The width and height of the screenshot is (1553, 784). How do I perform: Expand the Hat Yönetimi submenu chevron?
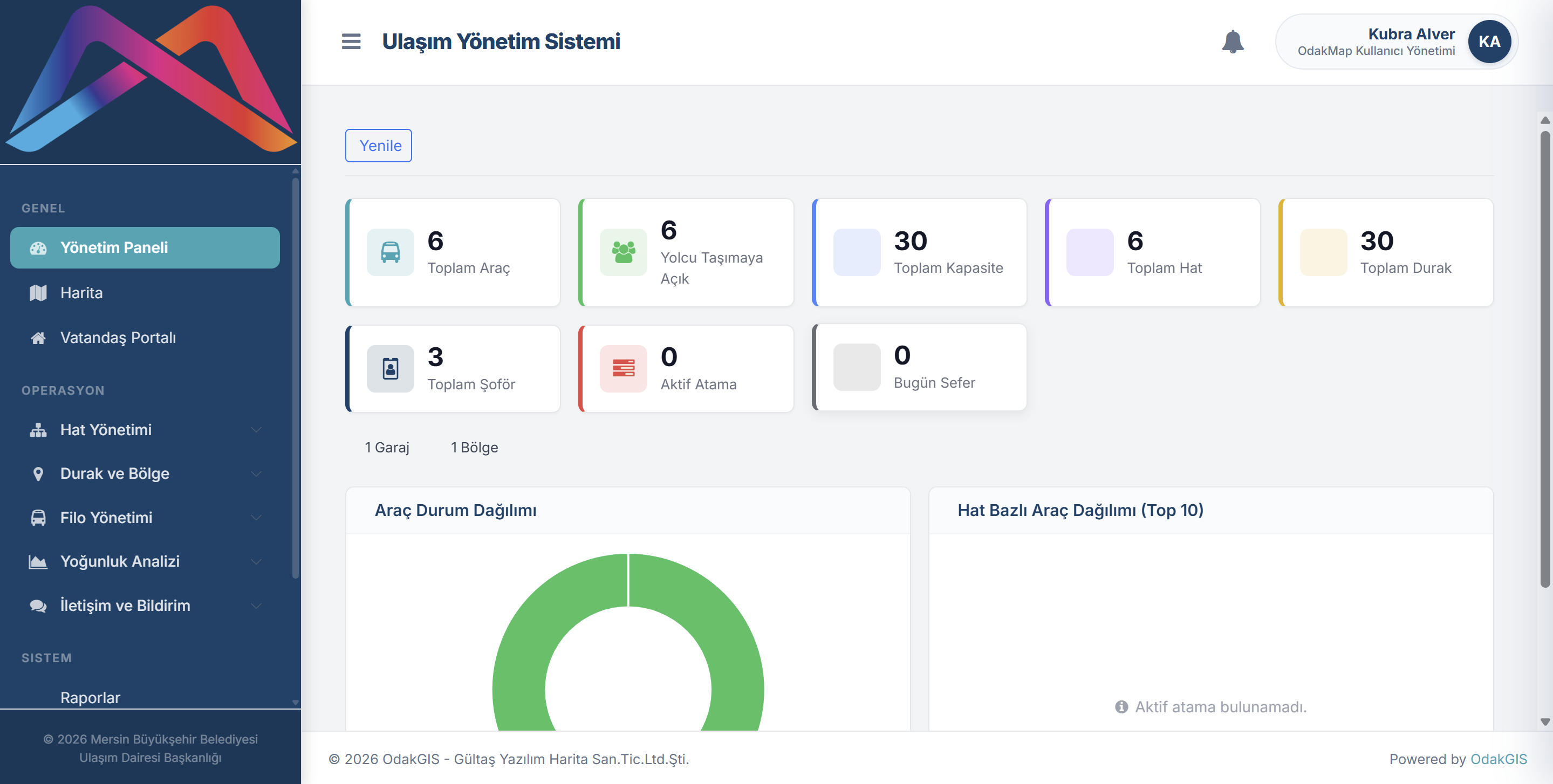(256, 430)
